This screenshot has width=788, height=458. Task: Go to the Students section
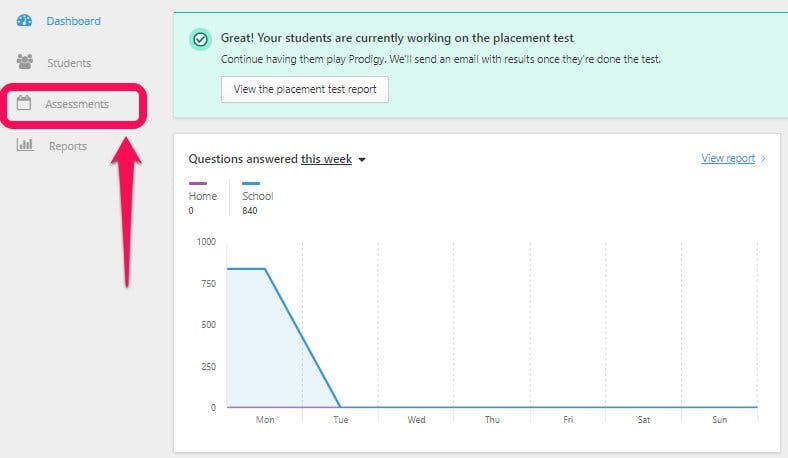(x=69, y=63)
